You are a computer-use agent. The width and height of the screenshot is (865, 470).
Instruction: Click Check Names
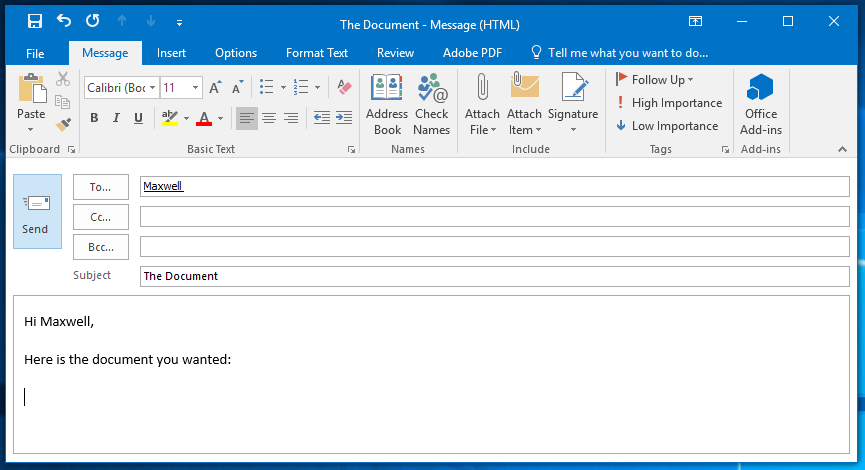click(431, 105)
